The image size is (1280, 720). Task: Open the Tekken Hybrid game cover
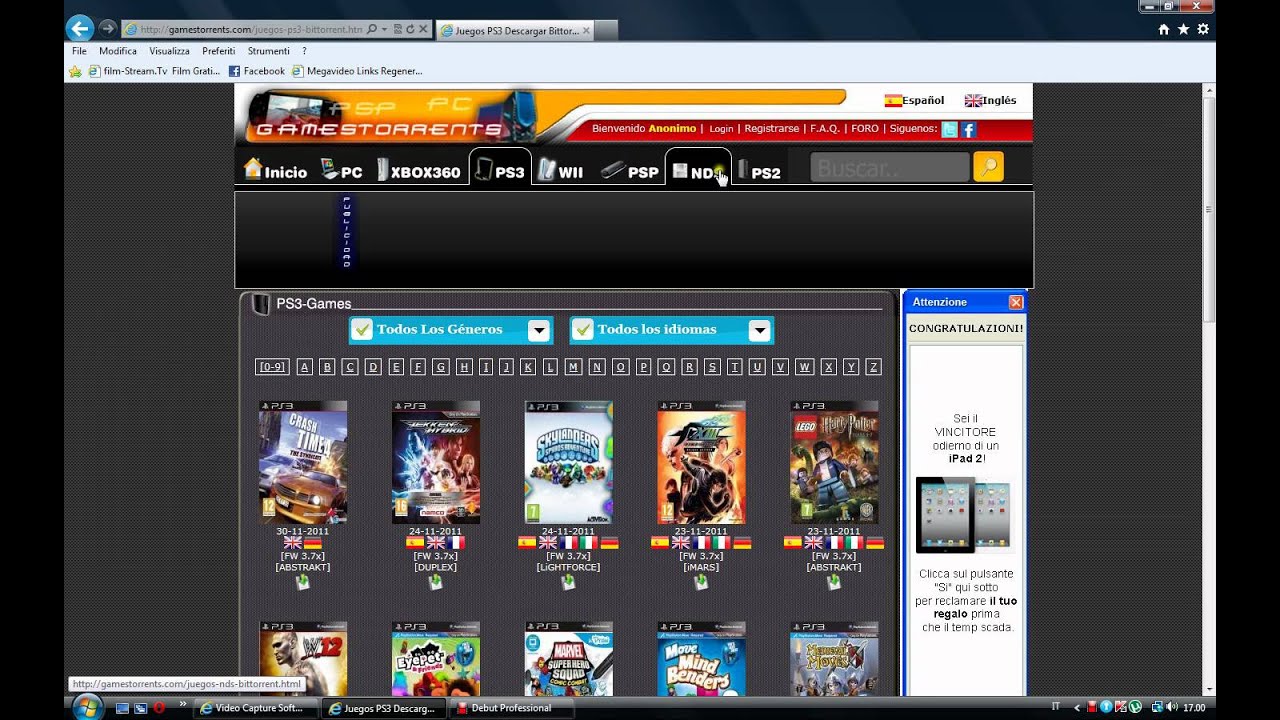tap(436, 463)
